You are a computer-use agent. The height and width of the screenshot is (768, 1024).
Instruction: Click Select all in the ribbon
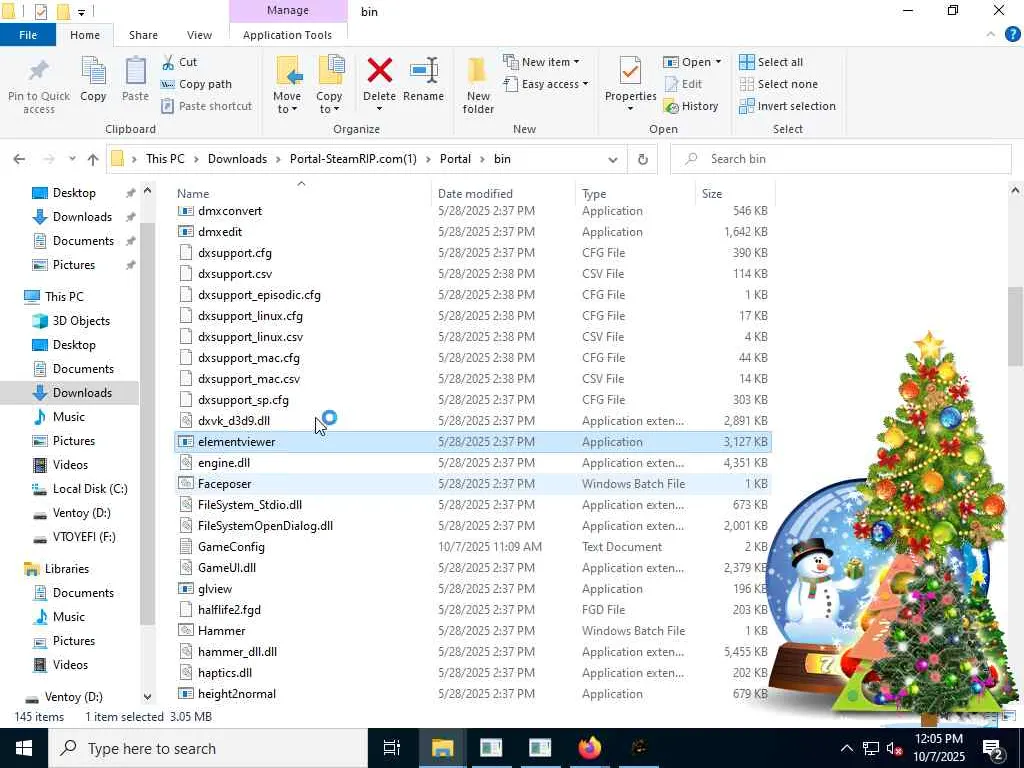[771, 62]
